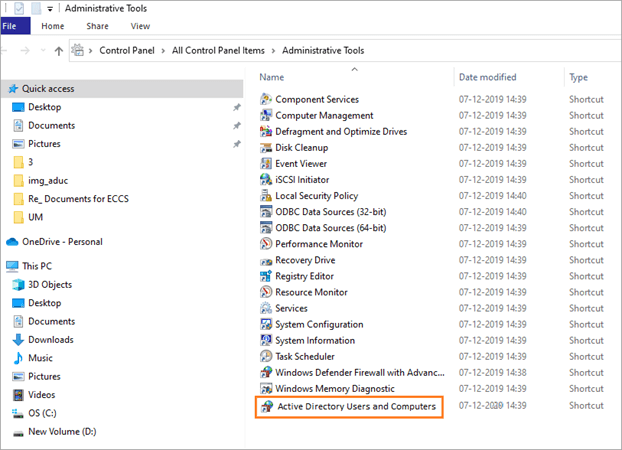The image size is (622, 450).
Task: Expand the chevron after Control Panel breadcrumb
Action: pos(163,51)
